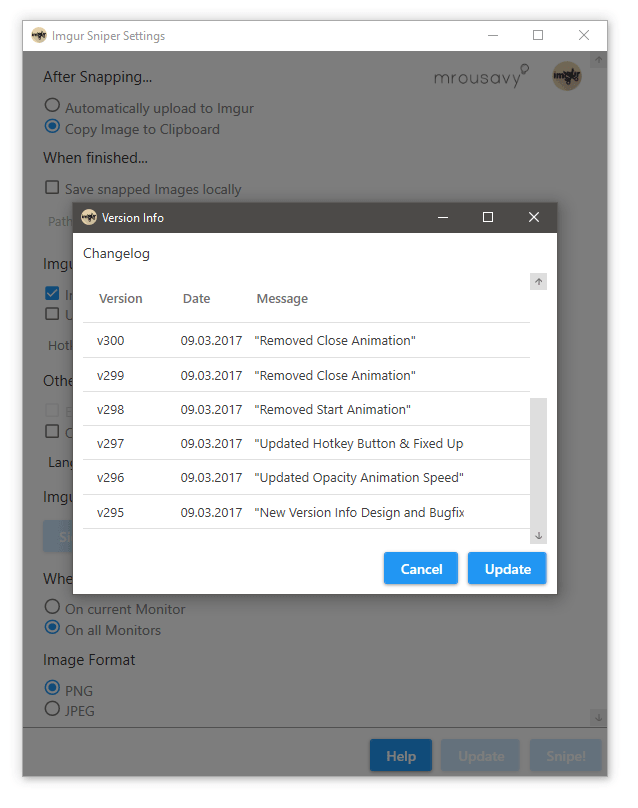Click the changelog vertical scrollbar thumb
The width and height of the screenshot is (638, 808).
tap(539, 460)
